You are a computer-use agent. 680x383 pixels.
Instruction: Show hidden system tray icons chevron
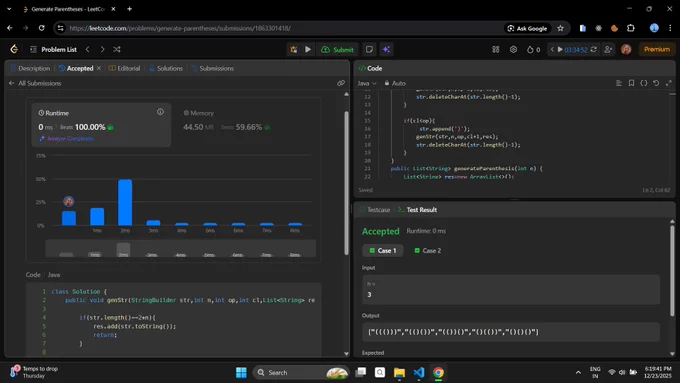pyautogui.click(x=578, y=373)
